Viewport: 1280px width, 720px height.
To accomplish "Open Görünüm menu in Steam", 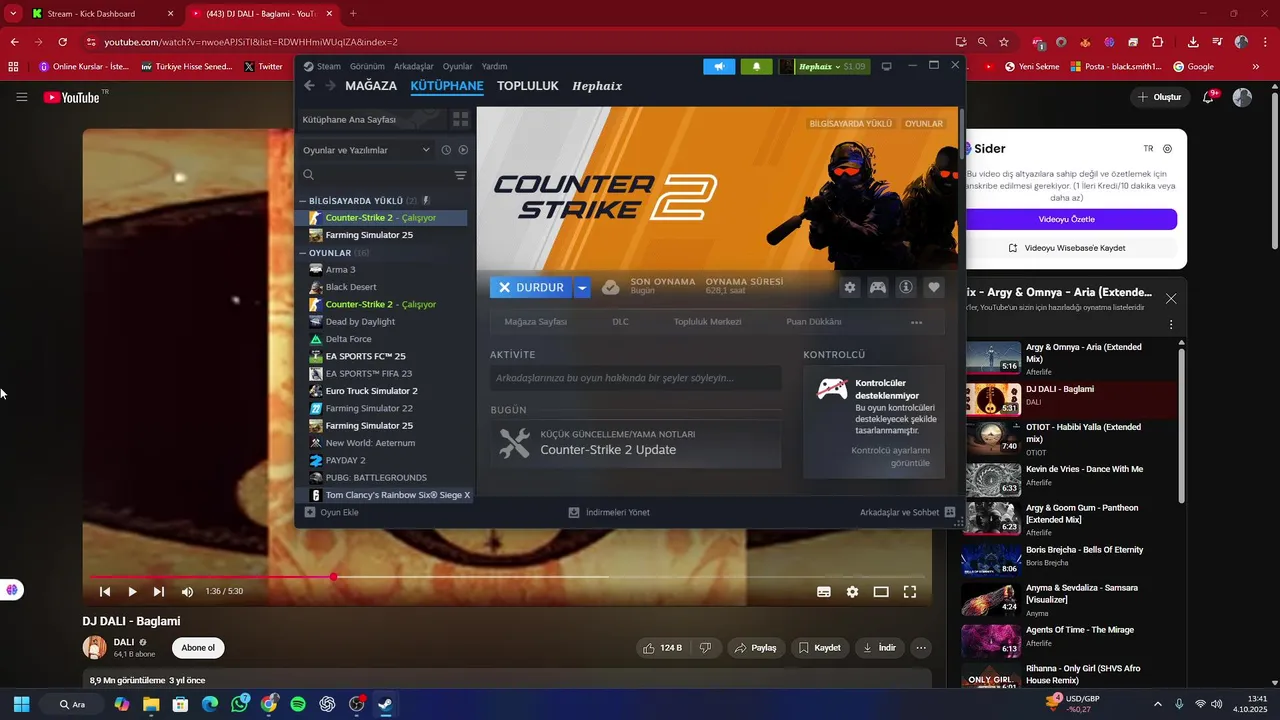I will (x=367, y=66).
